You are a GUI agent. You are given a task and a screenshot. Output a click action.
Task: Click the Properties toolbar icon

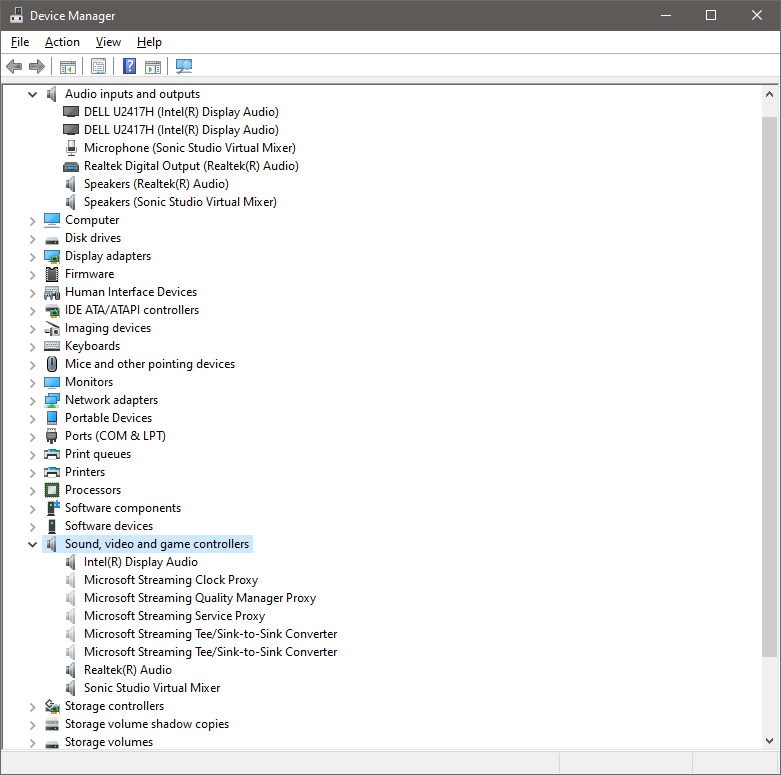[x=99, y=66]
